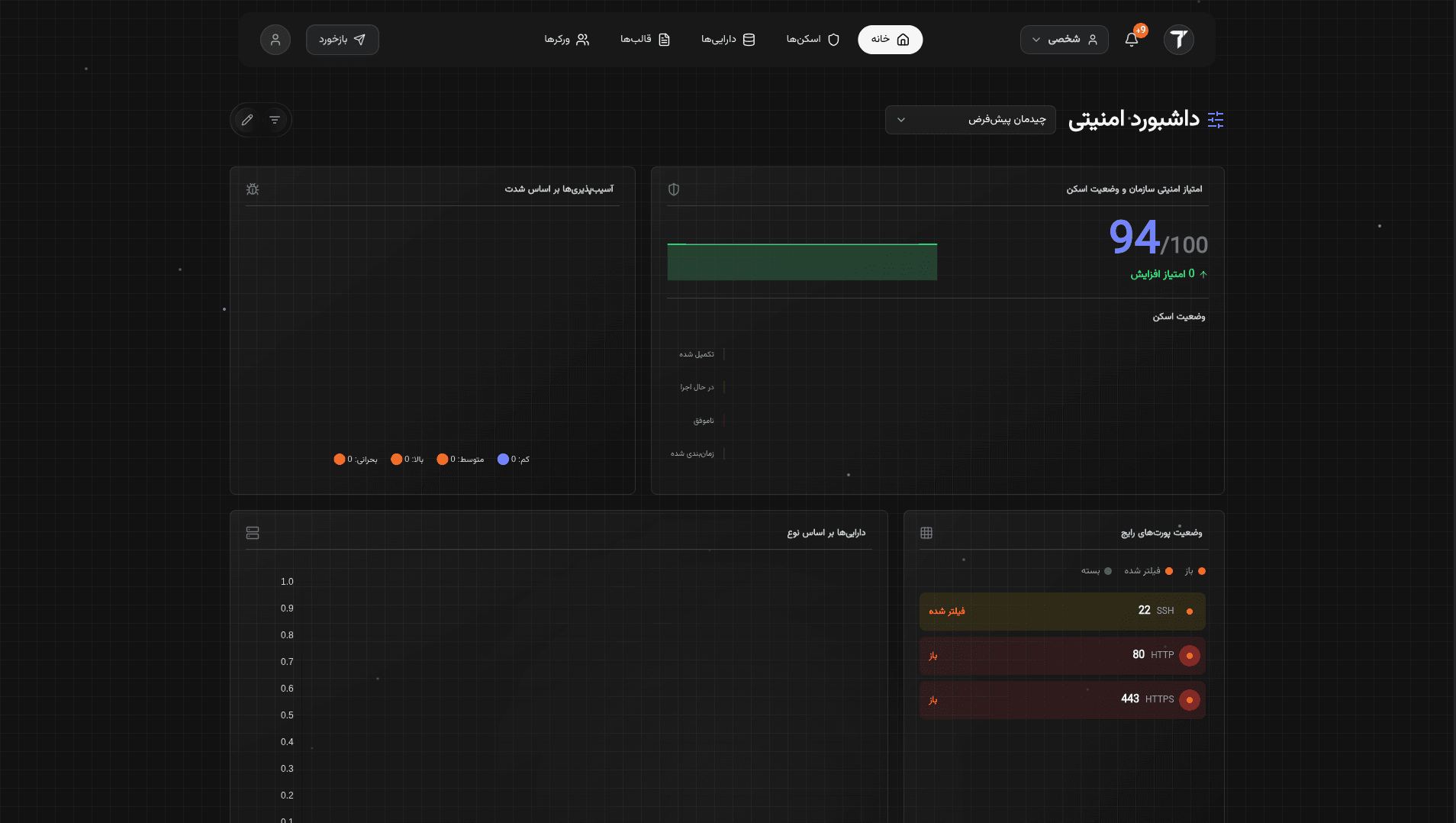
Task: Click the فیلتر شده filtered legend dot
Action: 1169,571
